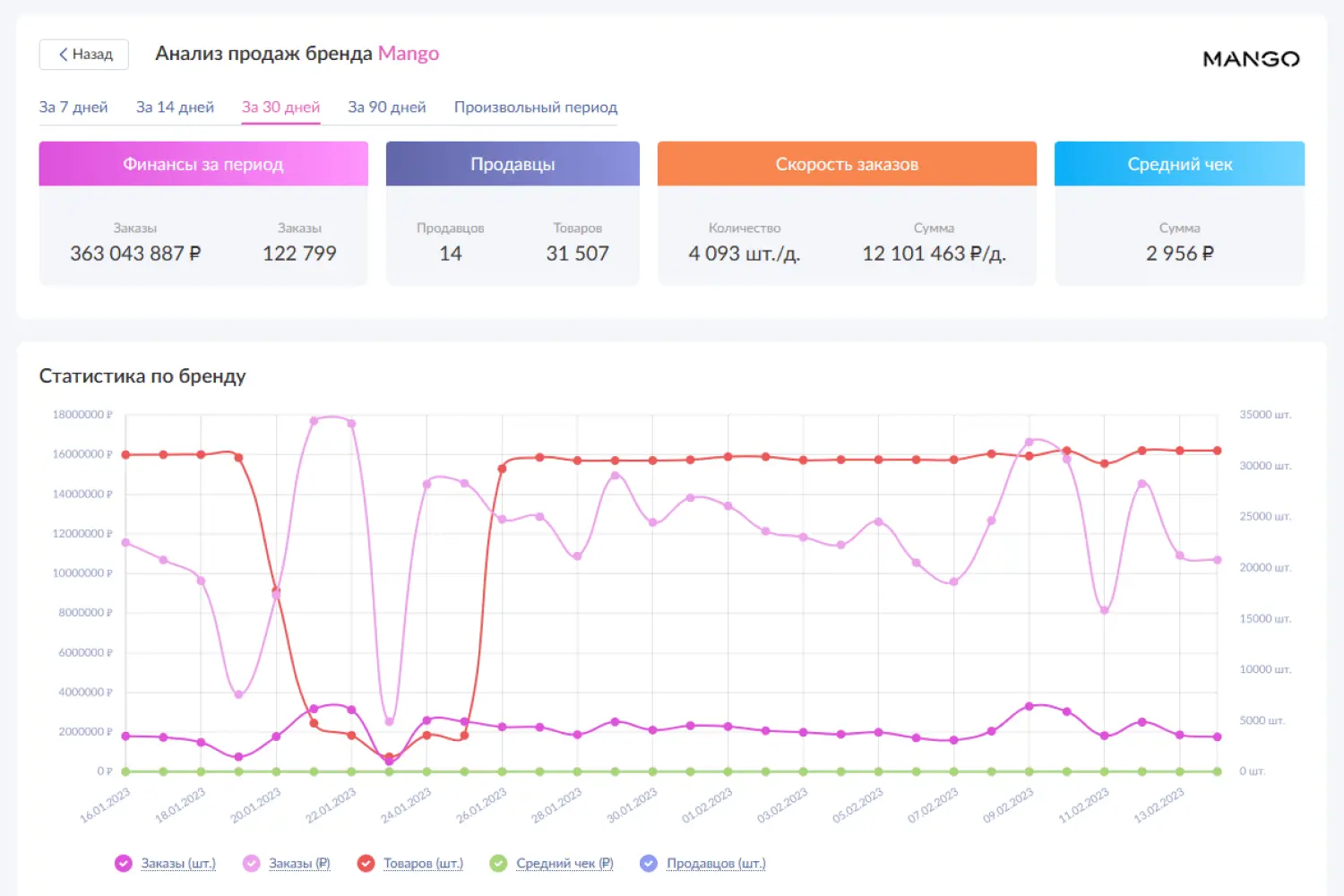
Task: Click the 122 799 orders count
Action: tap(299, 254)
